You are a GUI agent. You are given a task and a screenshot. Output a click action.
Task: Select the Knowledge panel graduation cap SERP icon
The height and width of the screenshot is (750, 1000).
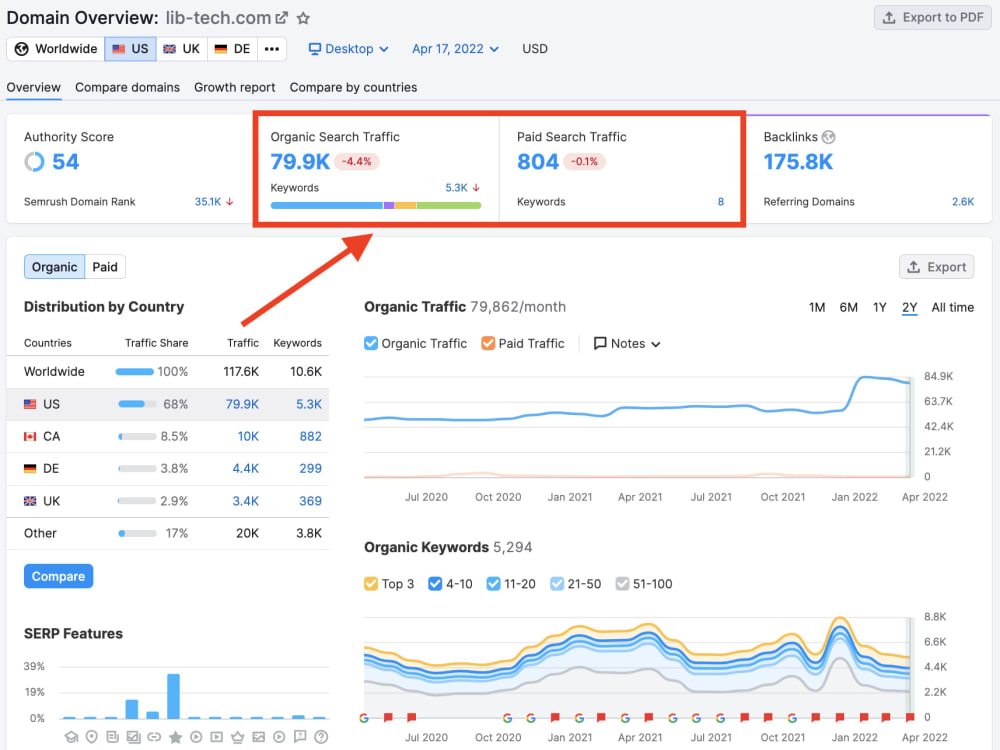click(71, 737)
